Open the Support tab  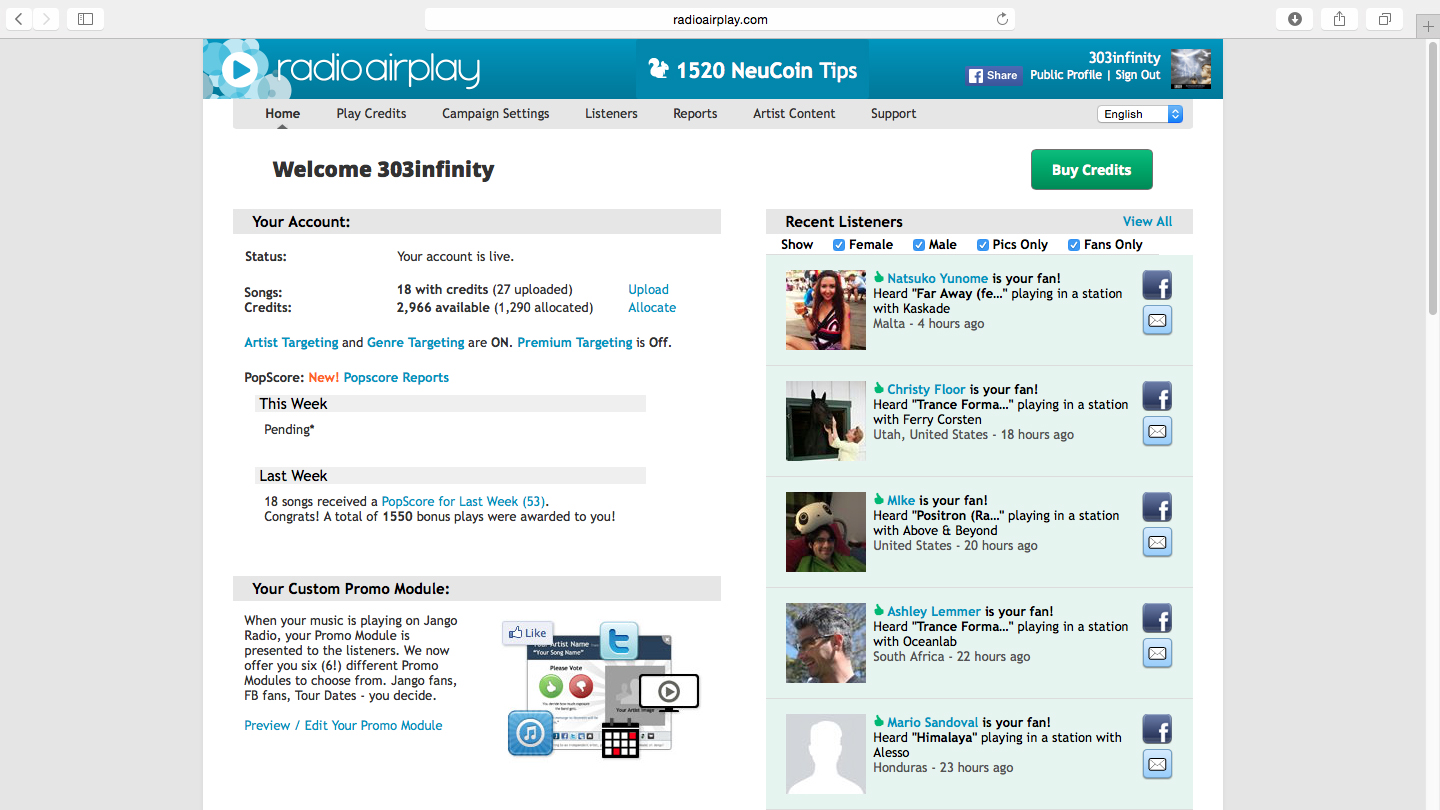pos(893,113)
